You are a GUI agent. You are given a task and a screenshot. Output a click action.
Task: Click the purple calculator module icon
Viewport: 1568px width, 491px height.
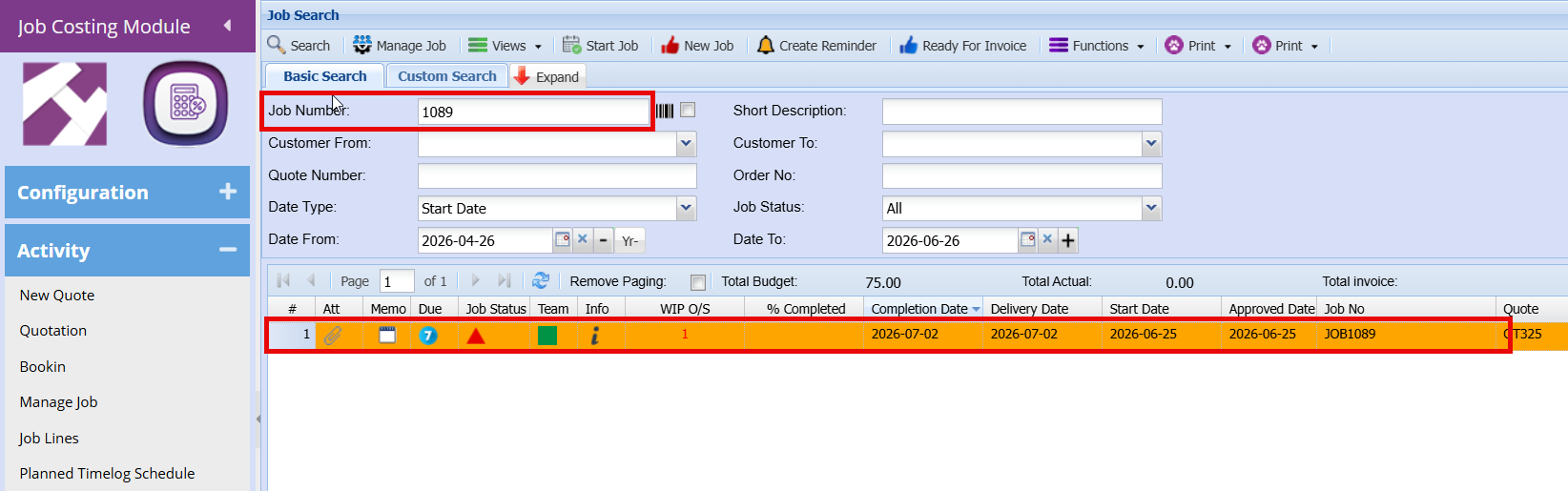(186, 104)
